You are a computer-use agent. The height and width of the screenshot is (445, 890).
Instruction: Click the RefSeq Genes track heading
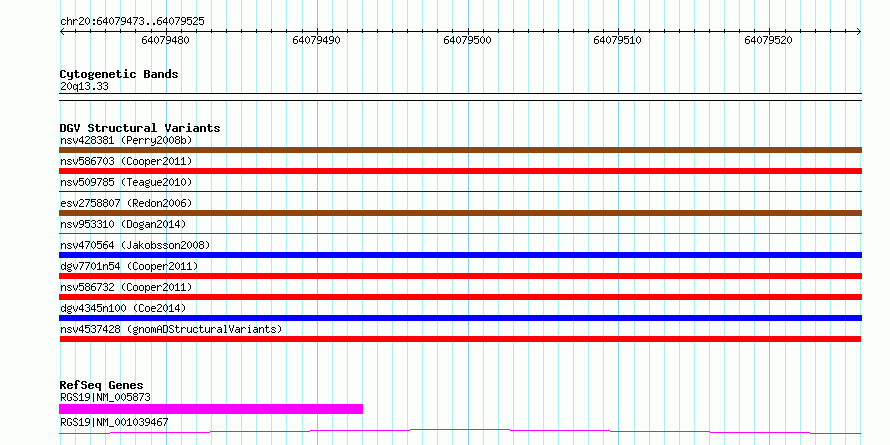(x=101, y=385)
